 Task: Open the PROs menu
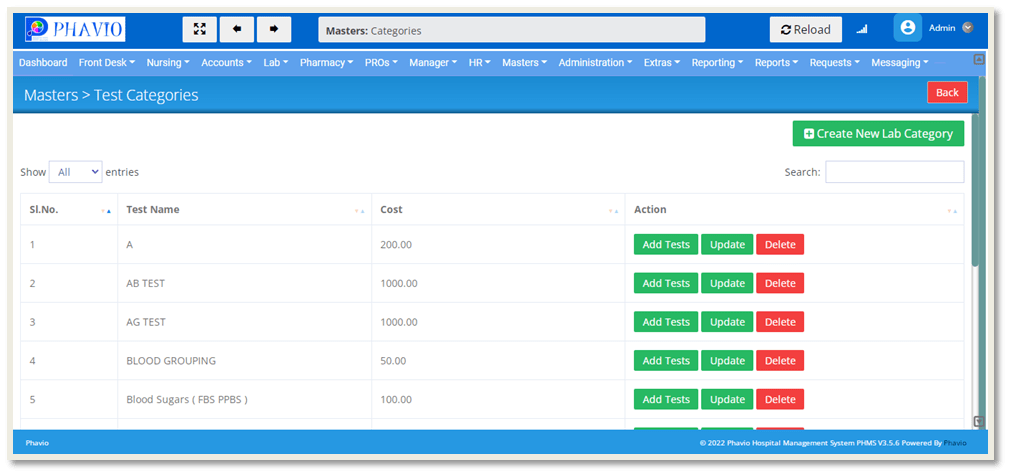tap(381, 62)
